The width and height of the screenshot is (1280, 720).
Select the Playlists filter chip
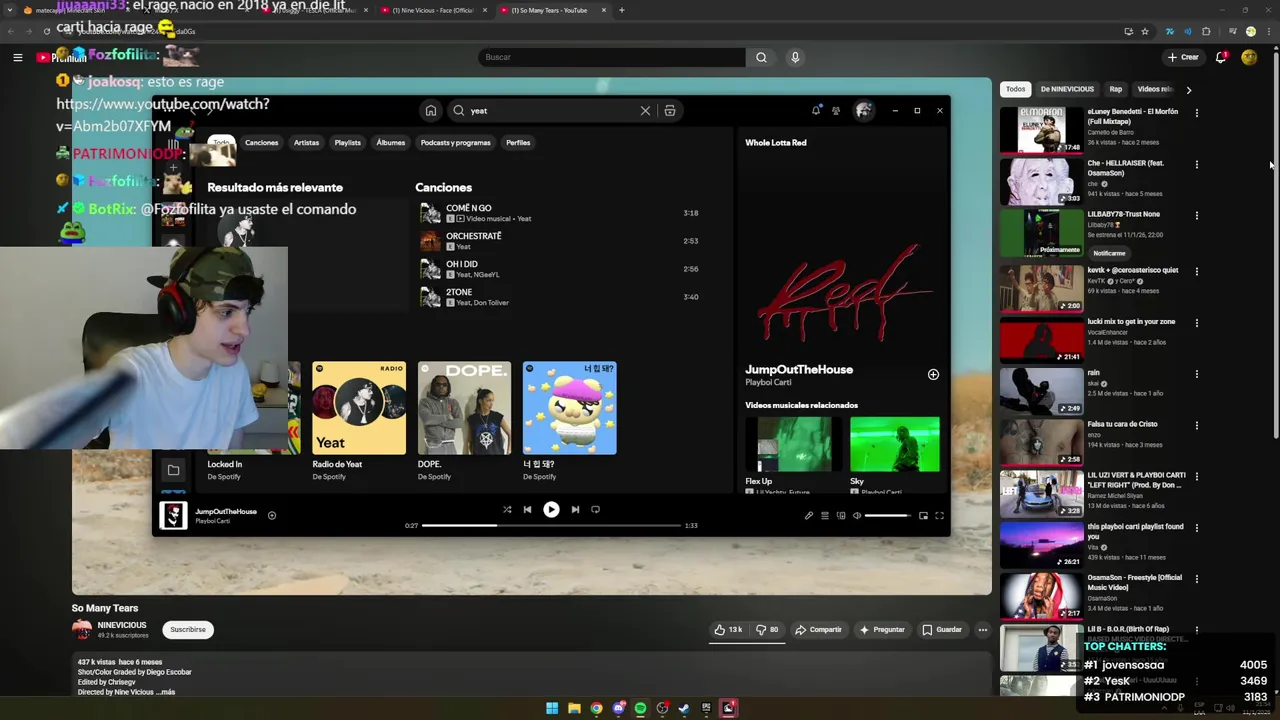pos(347,143)
